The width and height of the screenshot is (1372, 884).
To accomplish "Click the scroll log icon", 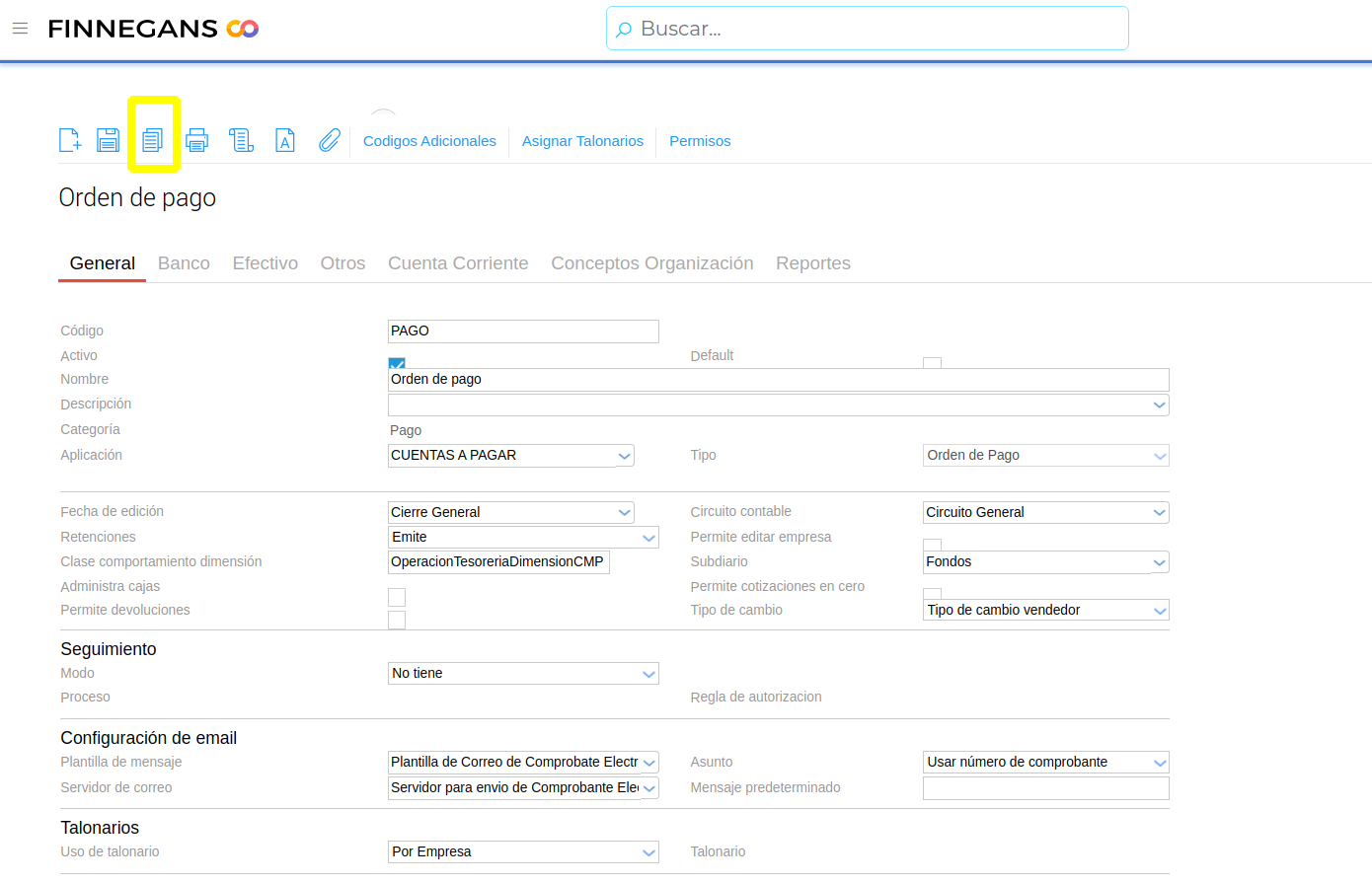I will [x=242, y=140].
